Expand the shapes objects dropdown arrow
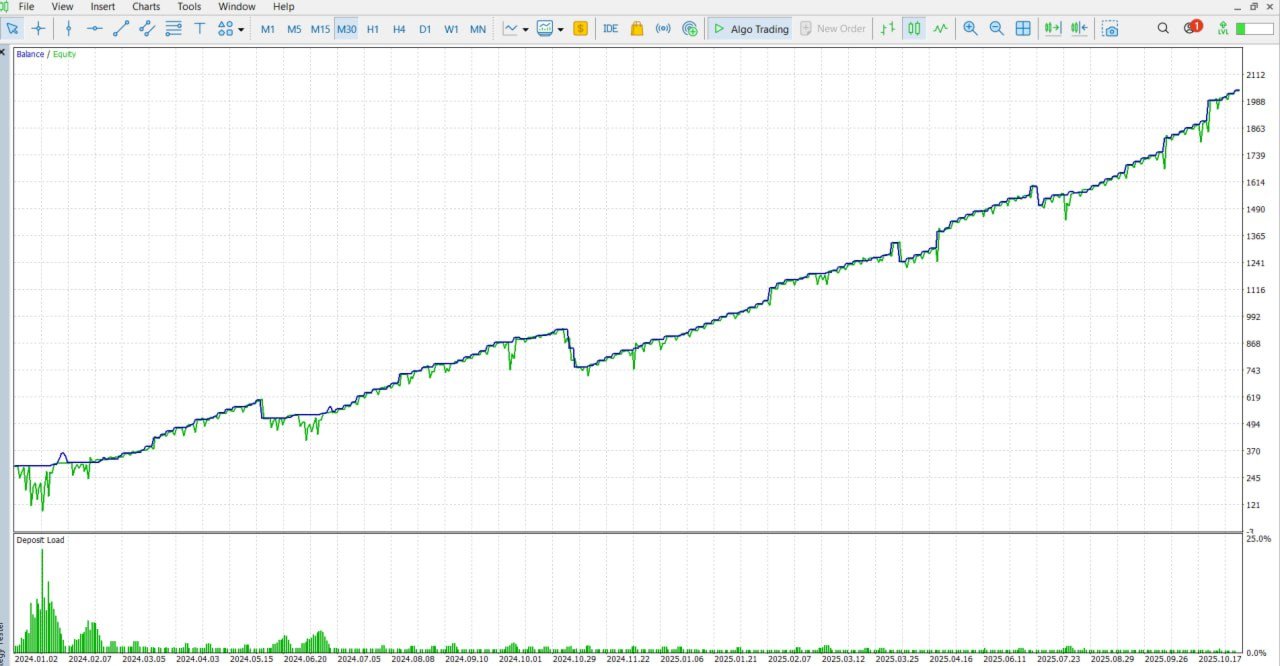 click(x=241, y=29)
